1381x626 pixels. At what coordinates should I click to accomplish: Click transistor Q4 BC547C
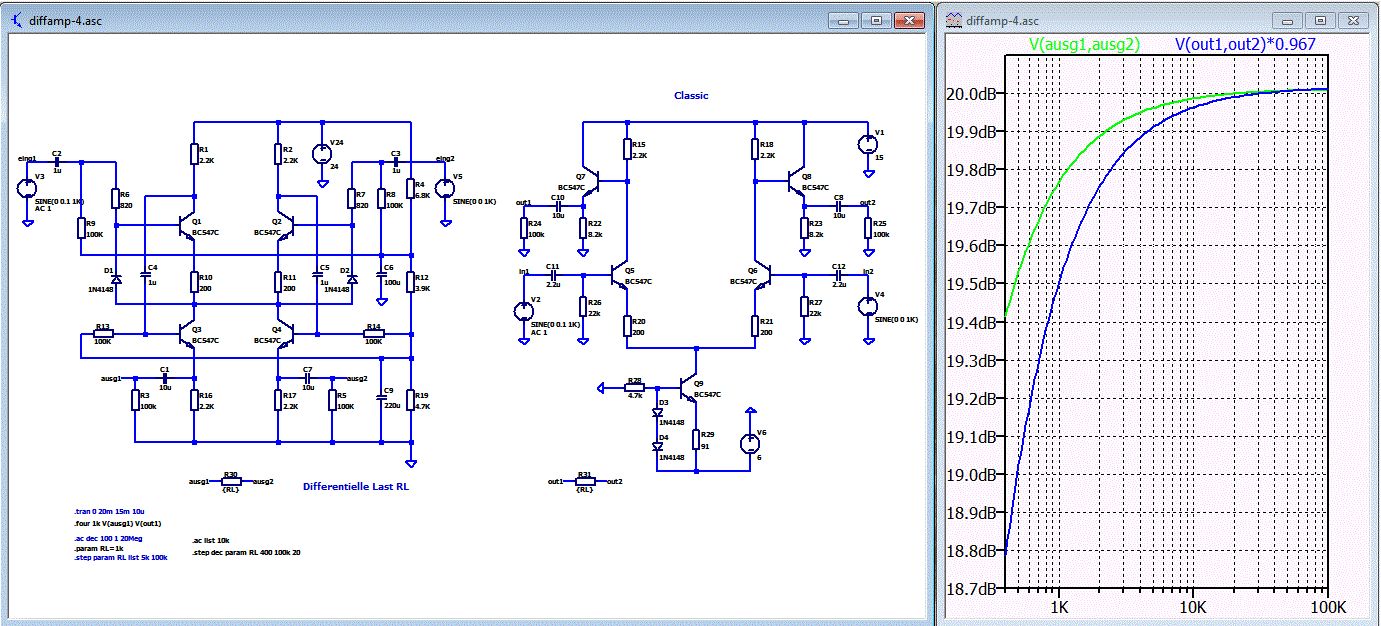click(x=285, y=333)
